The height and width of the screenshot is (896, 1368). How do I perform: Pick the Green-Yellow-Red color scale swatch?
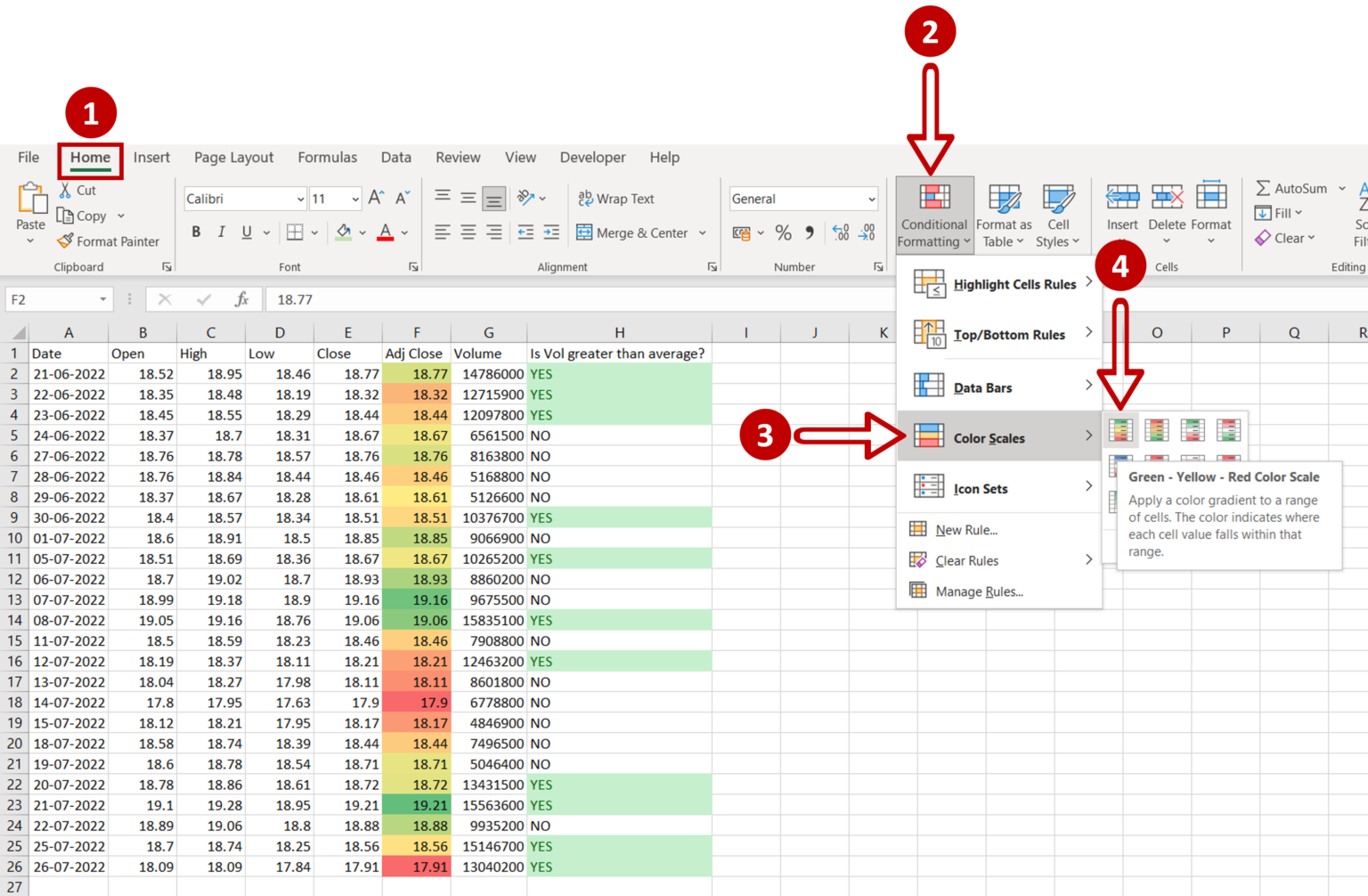pyautogui.click(x=1120, y=429)
